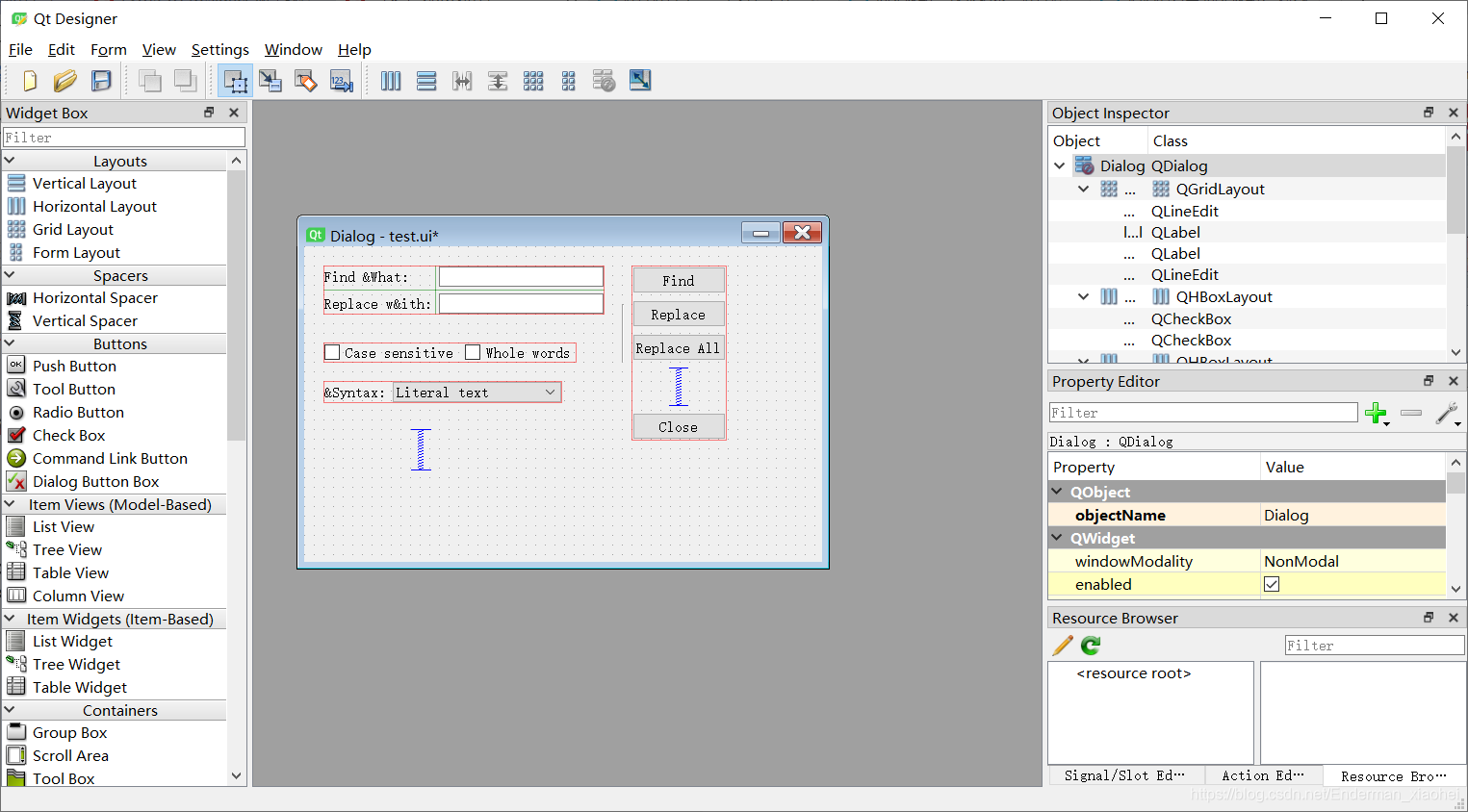
Task: Open the Window menu
Action: 294,49
